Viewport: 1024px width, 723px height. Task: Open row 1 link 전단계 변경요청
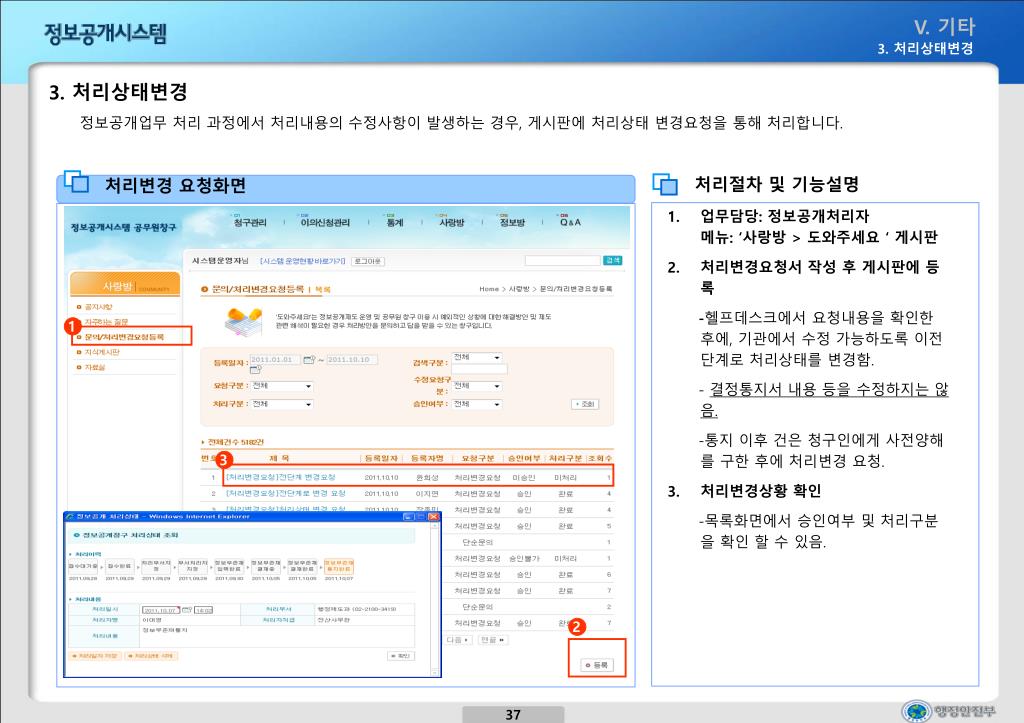(281, 477)
